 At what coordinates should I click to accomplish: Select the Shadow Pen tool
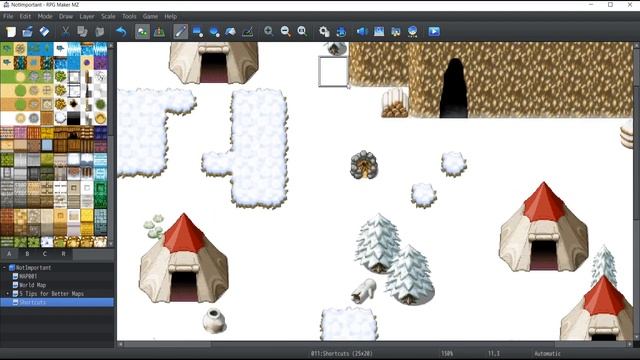click(248, 31)
